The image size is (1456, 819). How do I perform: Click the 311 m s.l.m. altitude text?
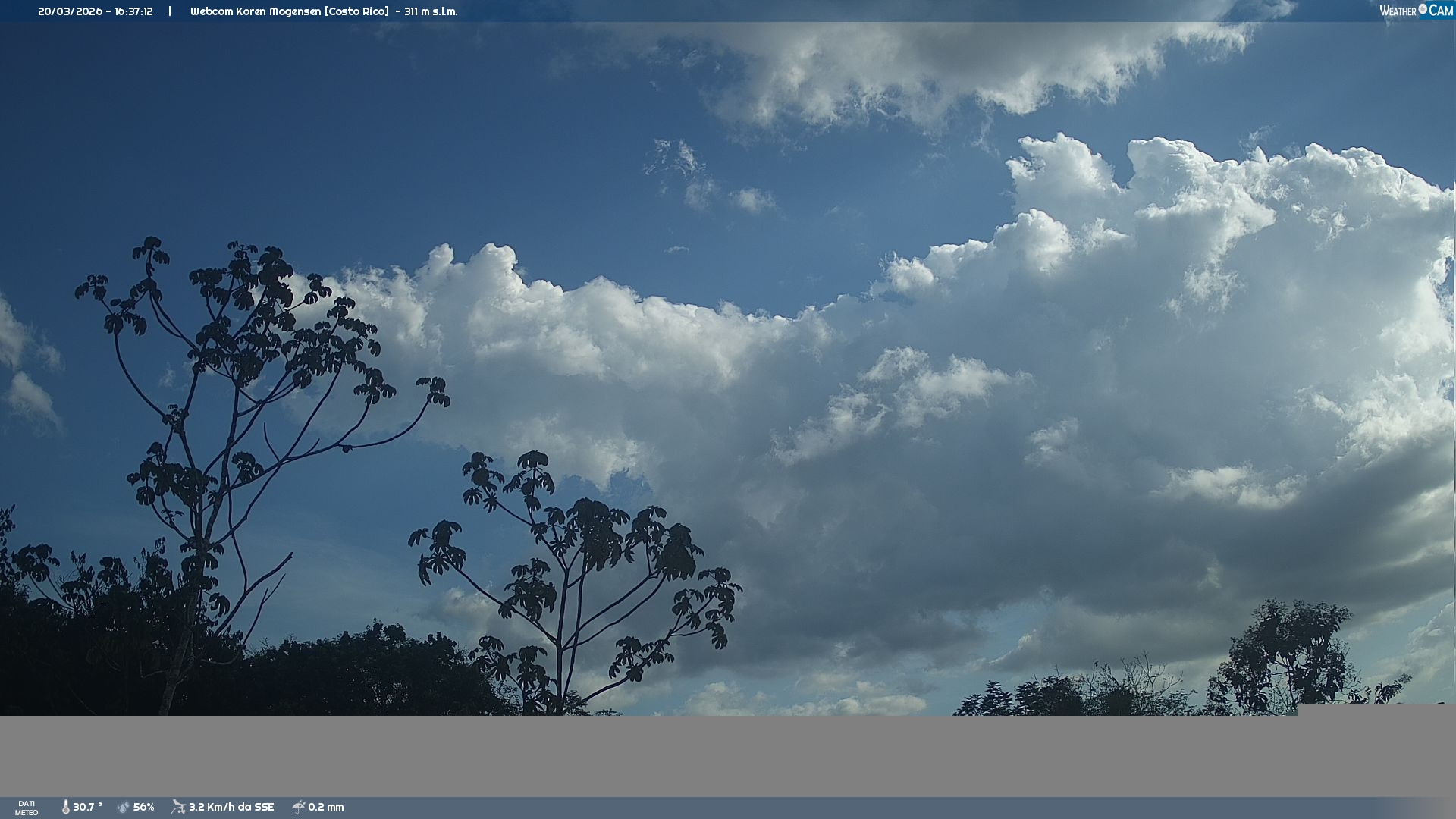pyautogui.click(x=431, y=11)
